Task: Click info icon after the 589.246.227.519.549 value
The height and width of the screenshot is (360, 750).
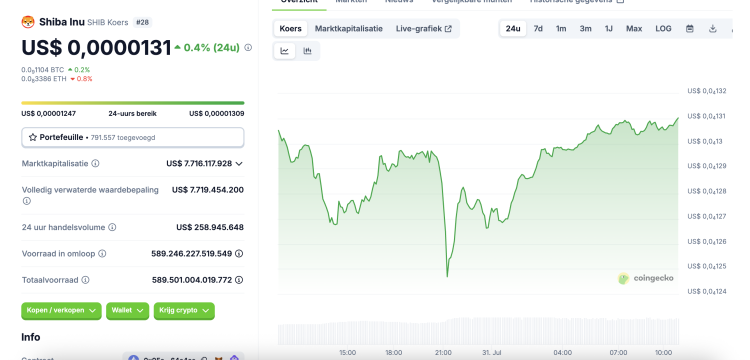Action: point(239,253)
